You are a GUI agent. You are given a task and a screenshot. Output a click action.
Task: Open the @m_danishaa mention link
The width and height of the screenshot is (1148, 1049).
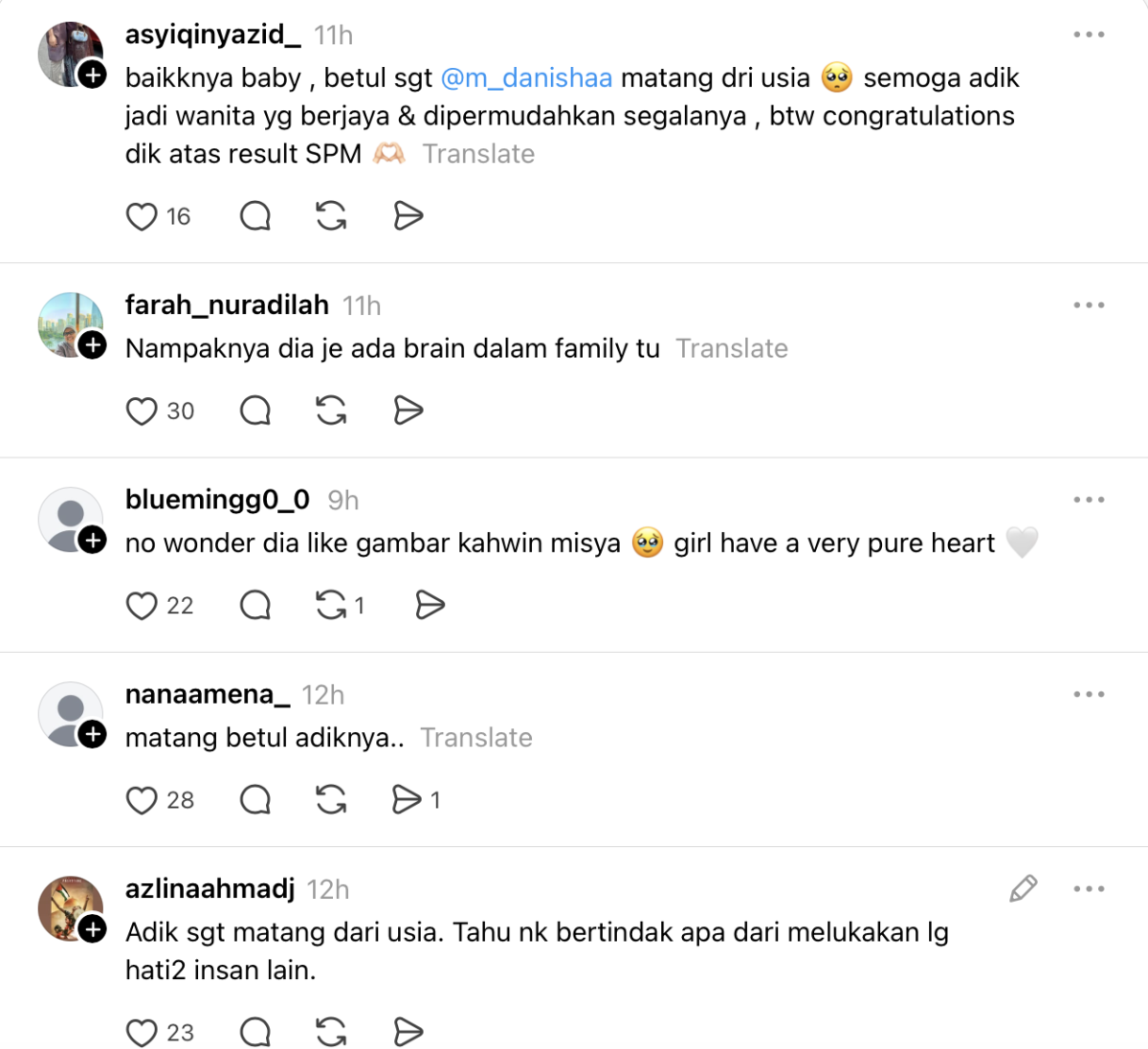coord(526,78)
